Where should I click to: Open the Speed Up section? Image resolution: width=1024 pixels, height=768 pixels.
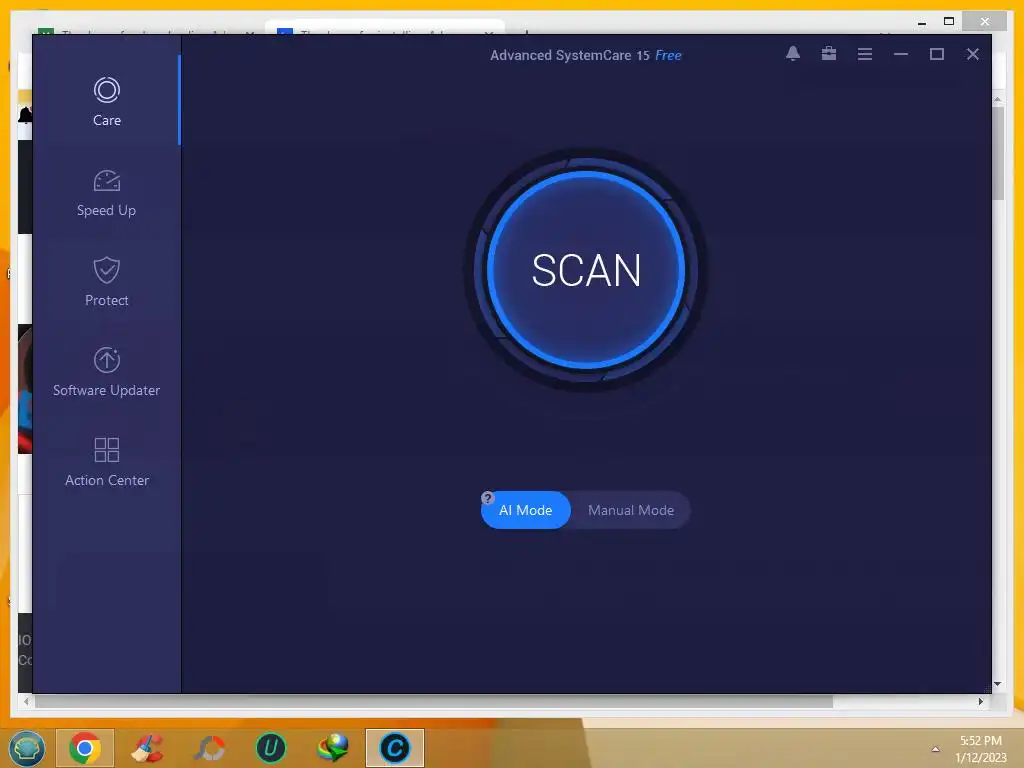(x=106, y=193)
